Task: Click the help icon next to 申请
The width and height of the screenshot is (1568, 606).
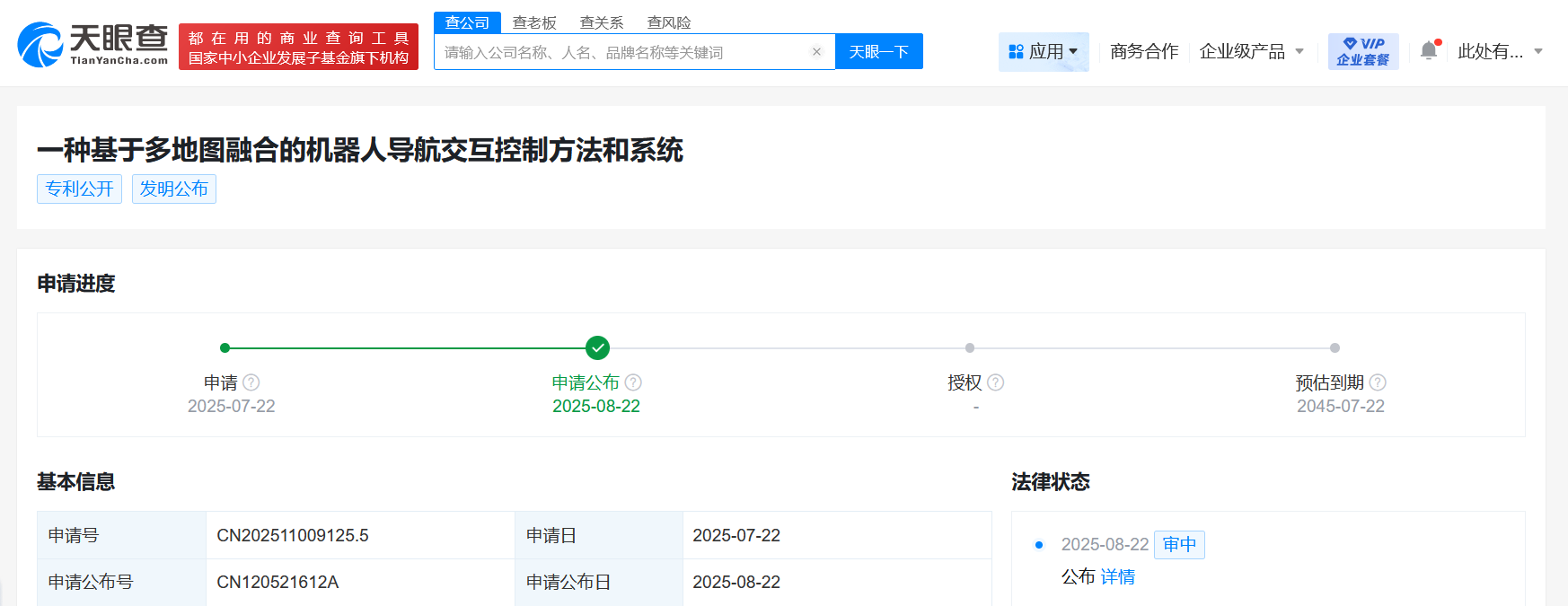Action: [x=251, y=382]
